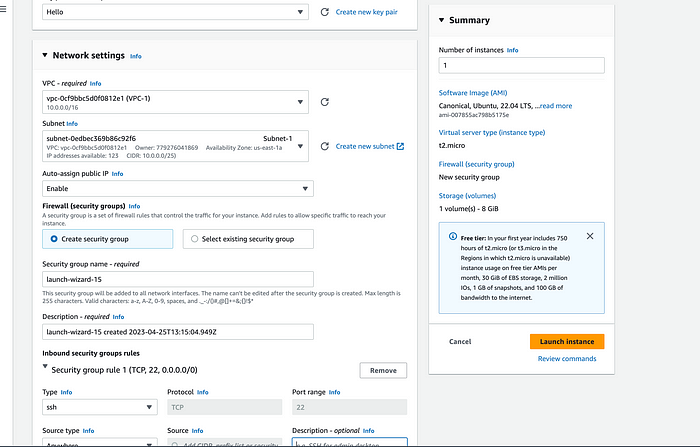This screenshot has width=700, height=447.
Task: Open Virtual server type summary link
Action: point(492,132)
